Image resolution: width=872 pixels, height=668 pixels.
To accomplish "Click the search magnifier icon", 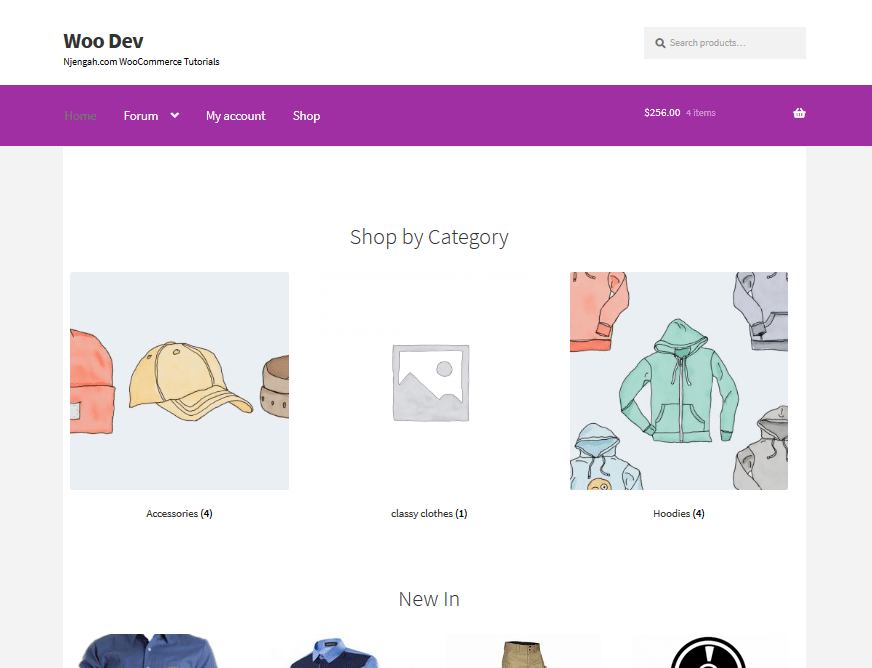I will point(660,42).
